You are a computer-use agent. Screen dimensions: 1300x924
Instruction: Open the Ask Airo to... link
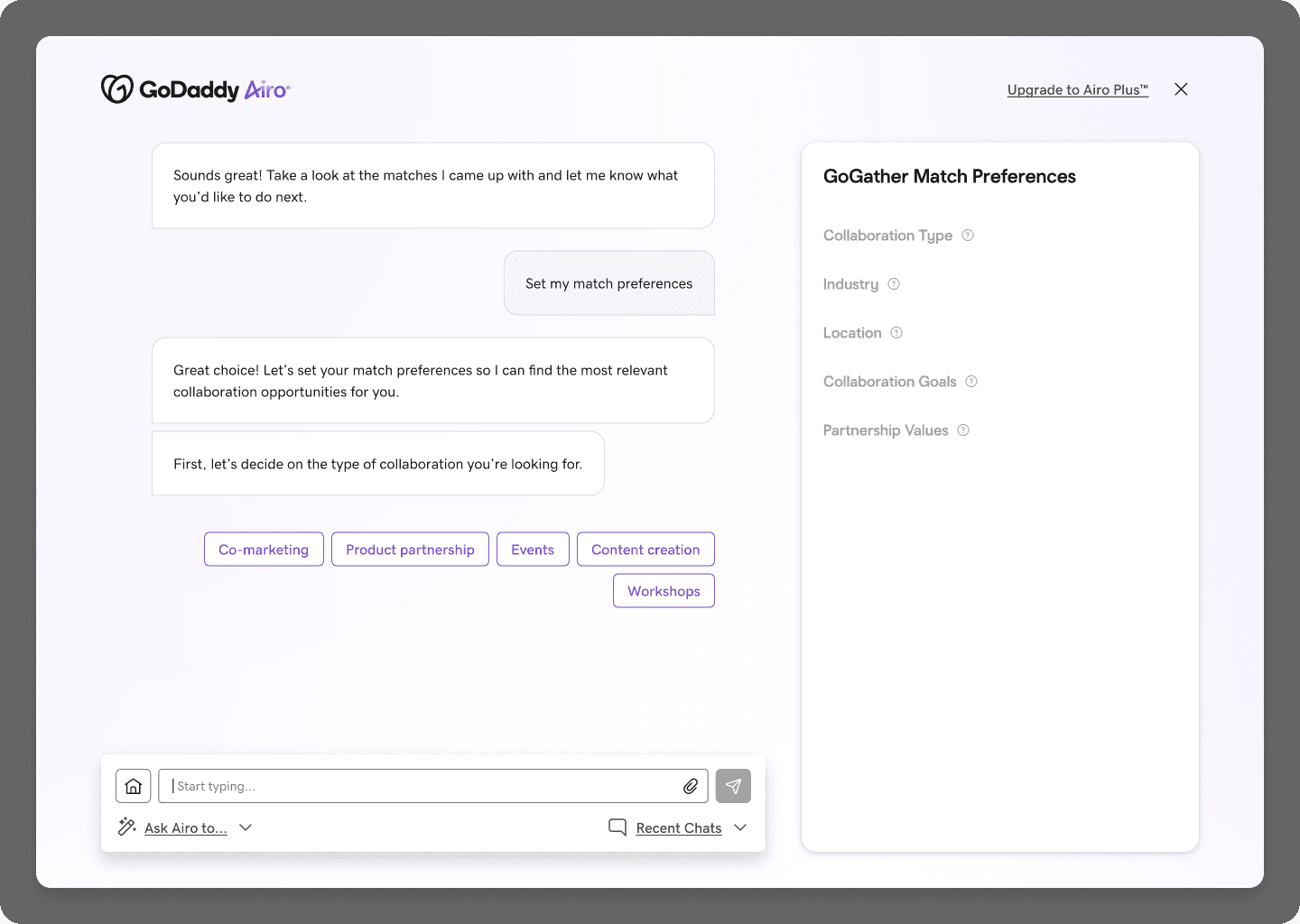point(186,827)
